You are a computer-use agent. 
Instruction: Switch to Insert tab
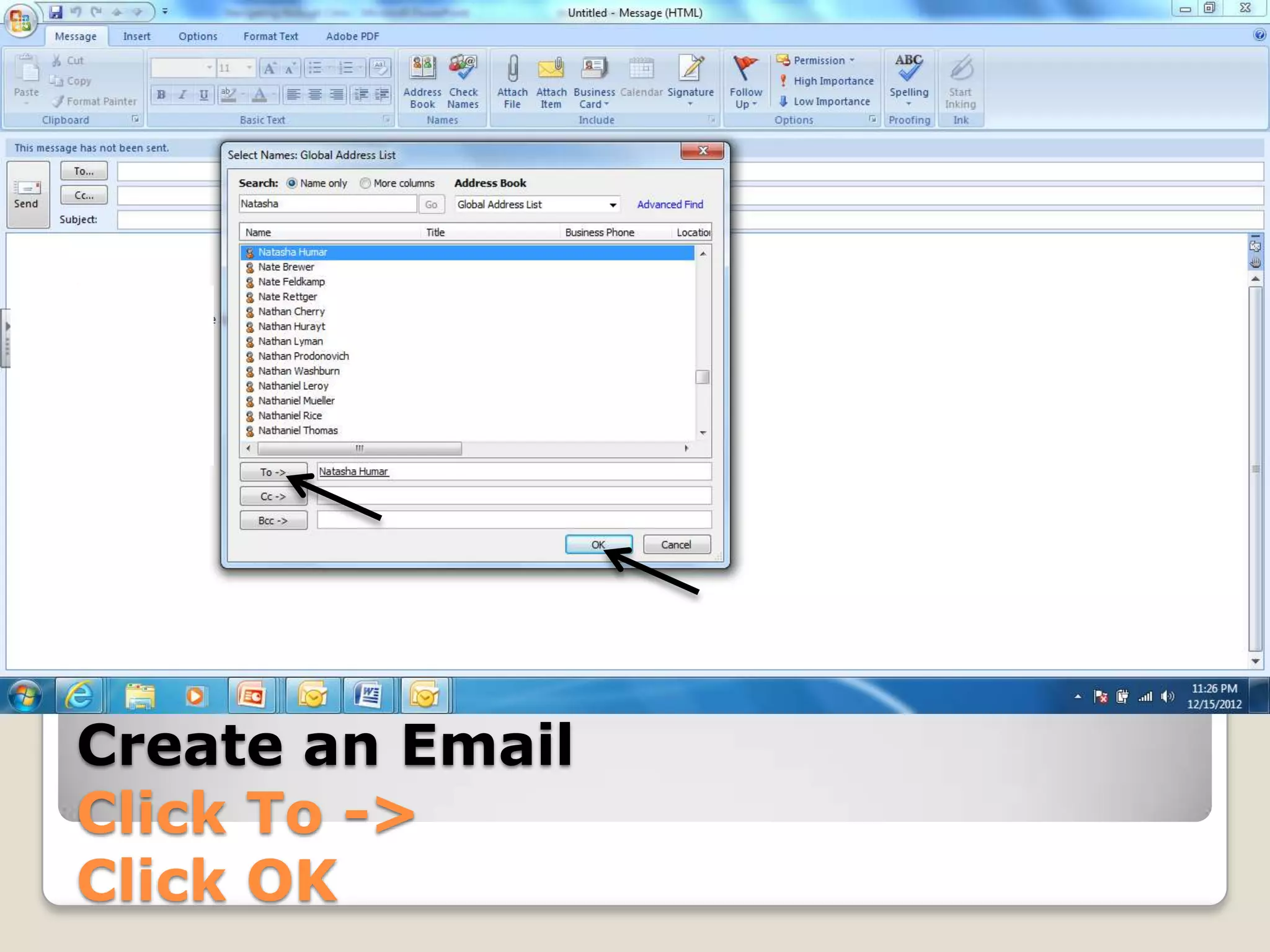click(136, 36)
